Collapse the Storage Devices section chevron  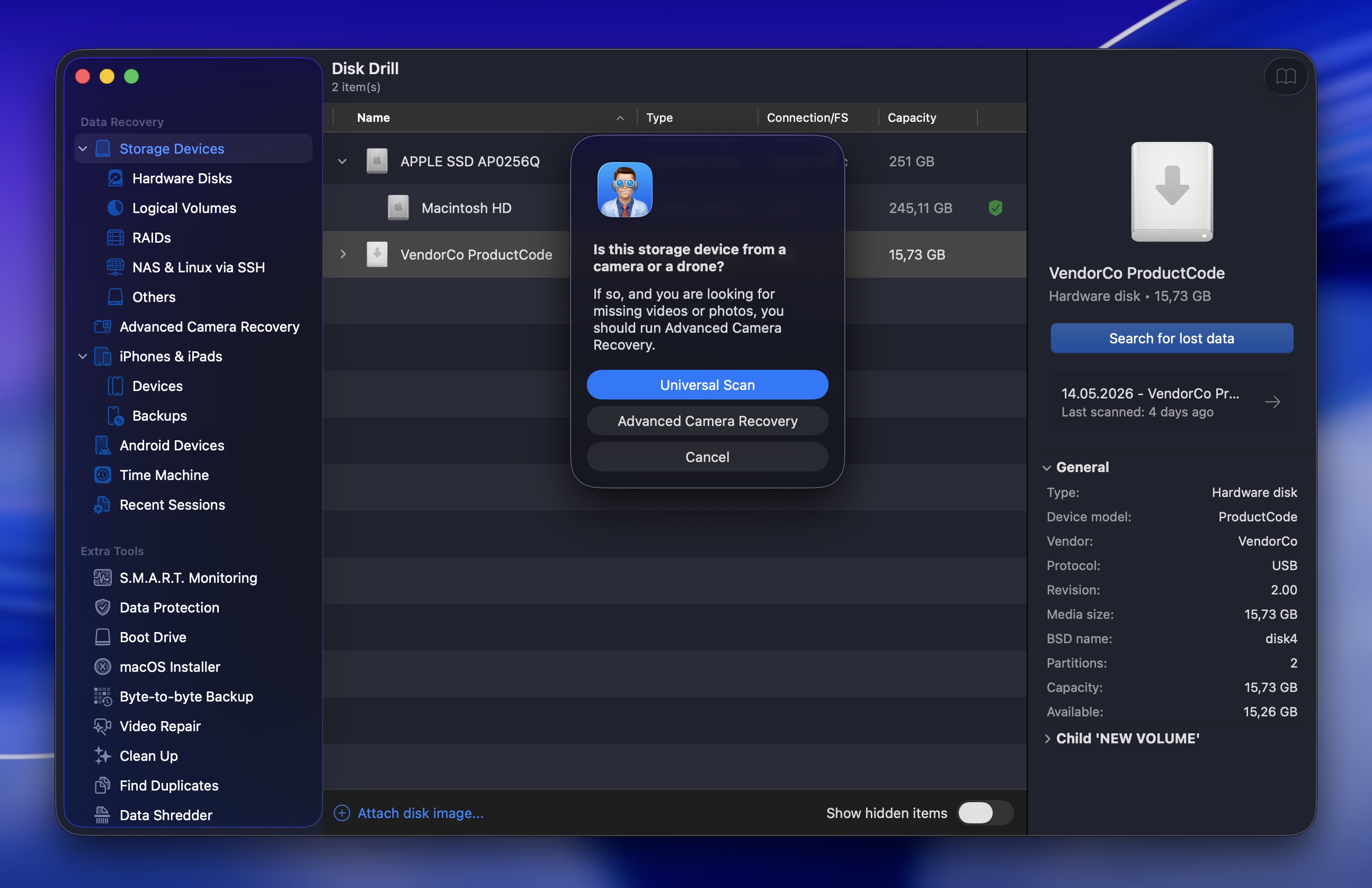click(x=83, y=149)
